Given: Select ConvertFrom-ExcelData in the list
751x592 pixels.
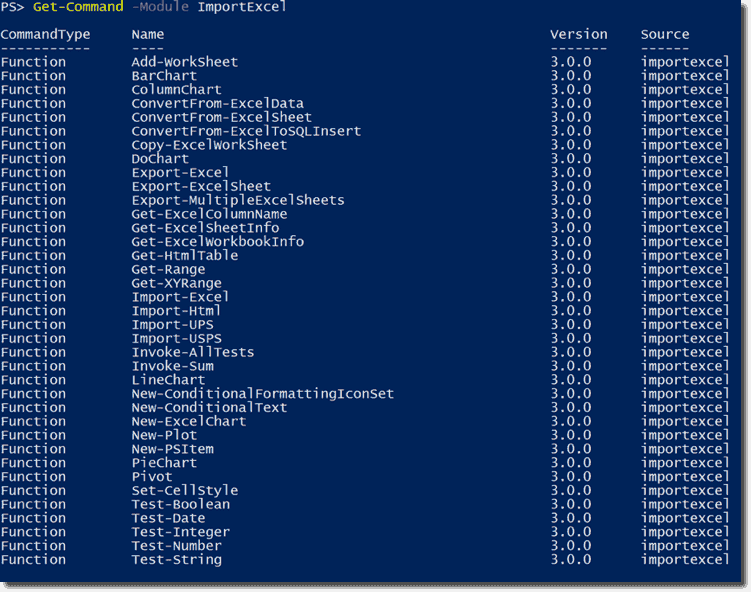Looking at the screenshot, I should pos(217,103).
